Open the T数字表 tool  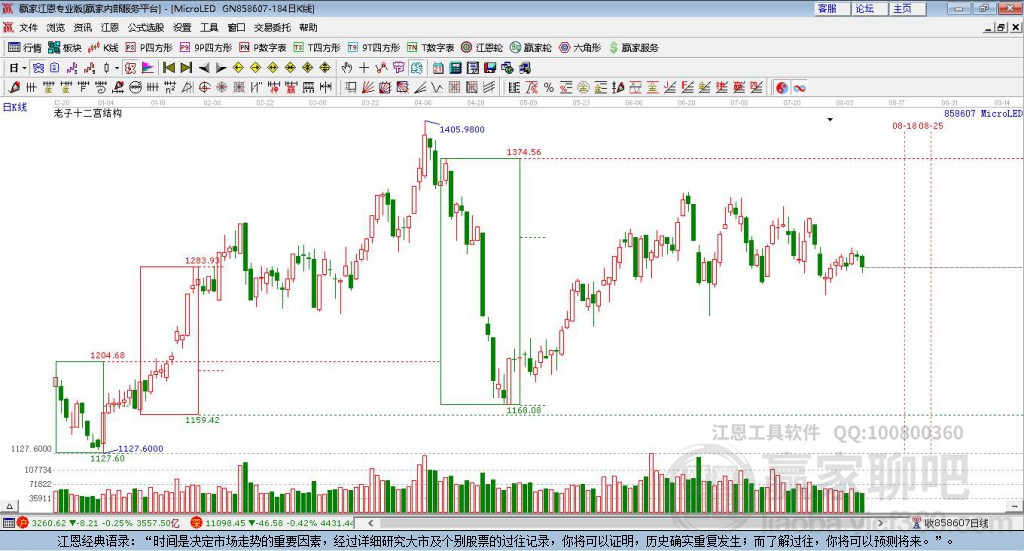tap(430, 48)
